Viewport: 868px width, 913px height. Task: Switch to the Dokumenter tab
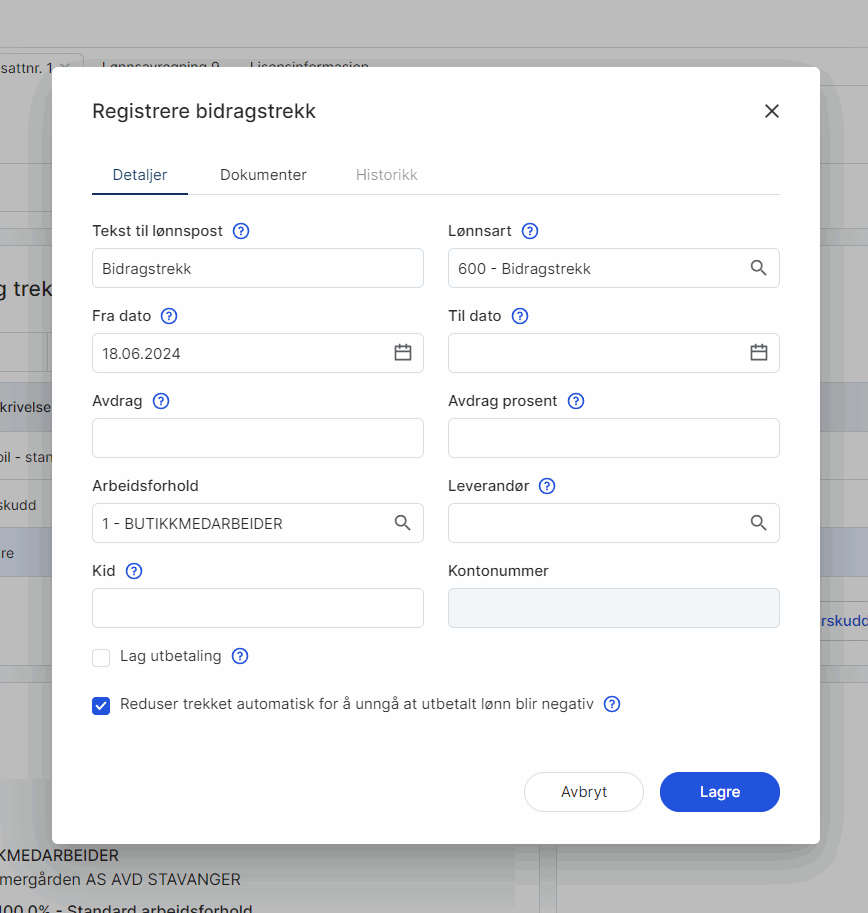[x=263, y=175]
